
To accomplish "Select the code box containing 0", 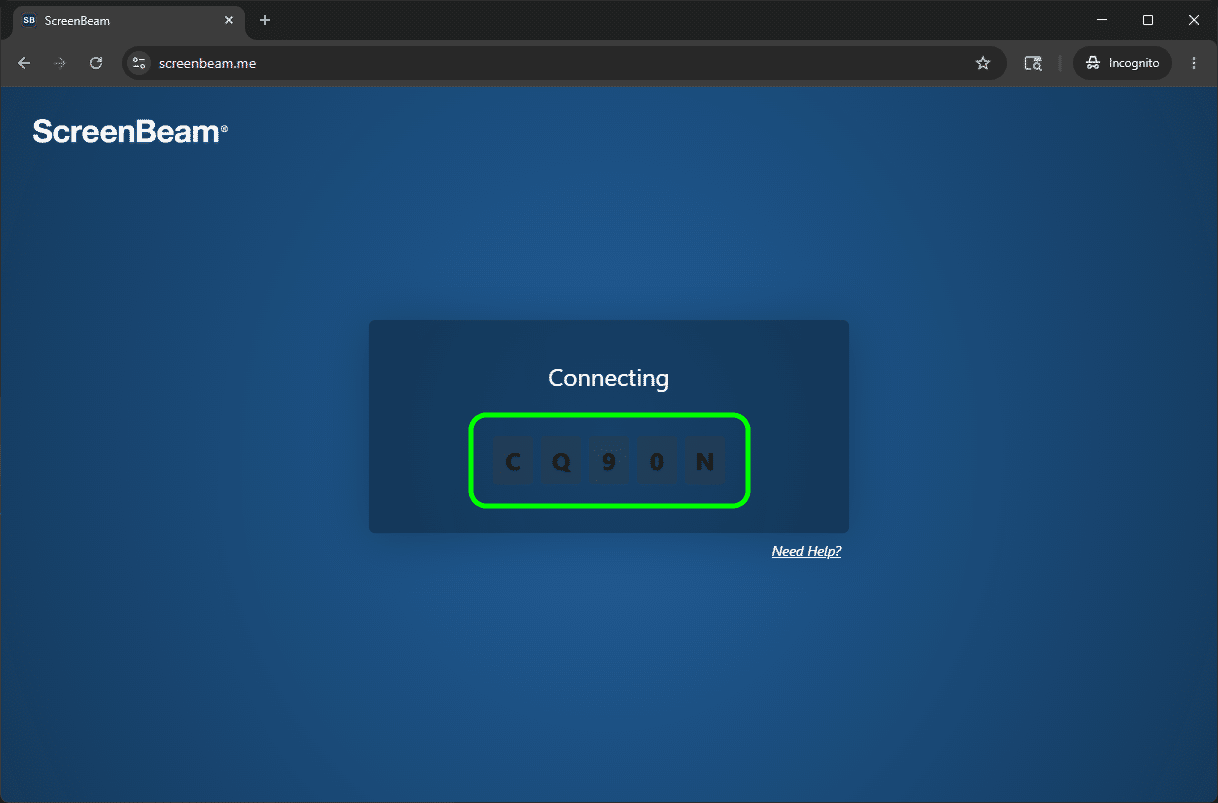I will click(x=657, y=463).
